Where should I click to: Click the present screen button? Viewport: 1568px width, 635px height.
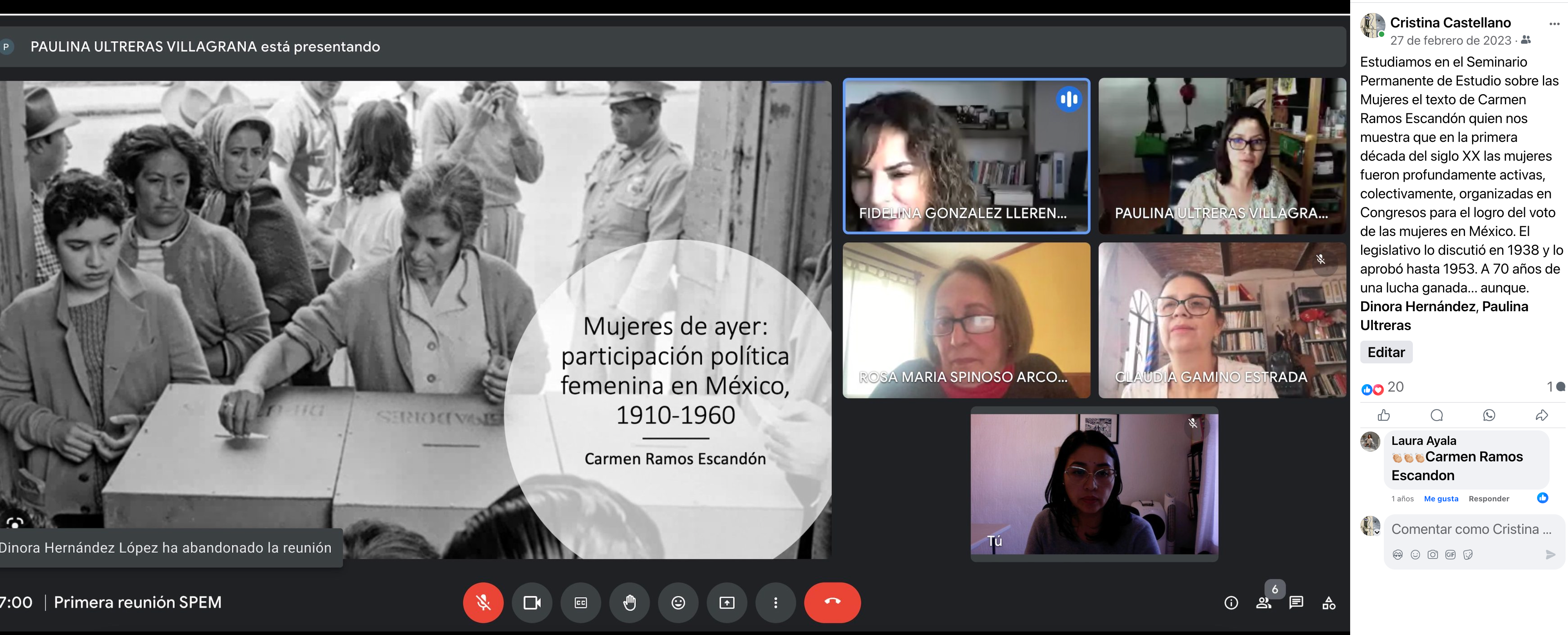tap(727, 602)
